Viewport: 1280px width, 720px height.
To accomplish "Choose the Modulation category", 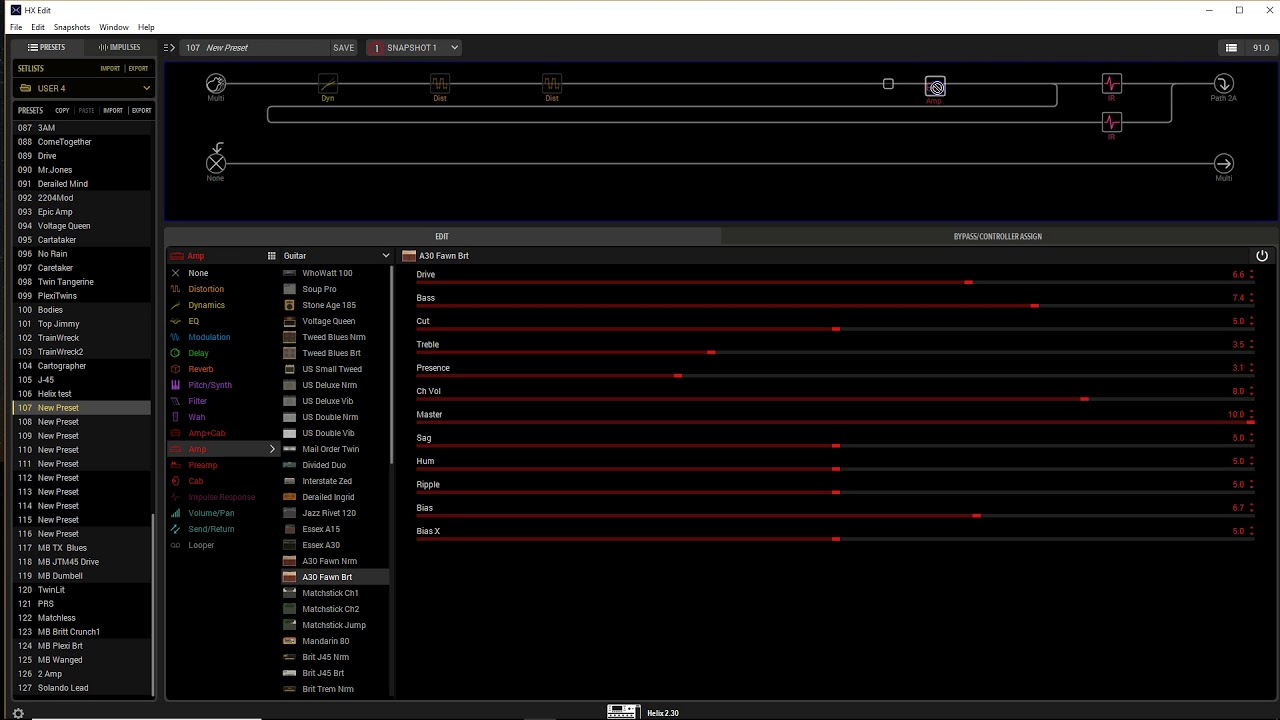I will [209, 337].
